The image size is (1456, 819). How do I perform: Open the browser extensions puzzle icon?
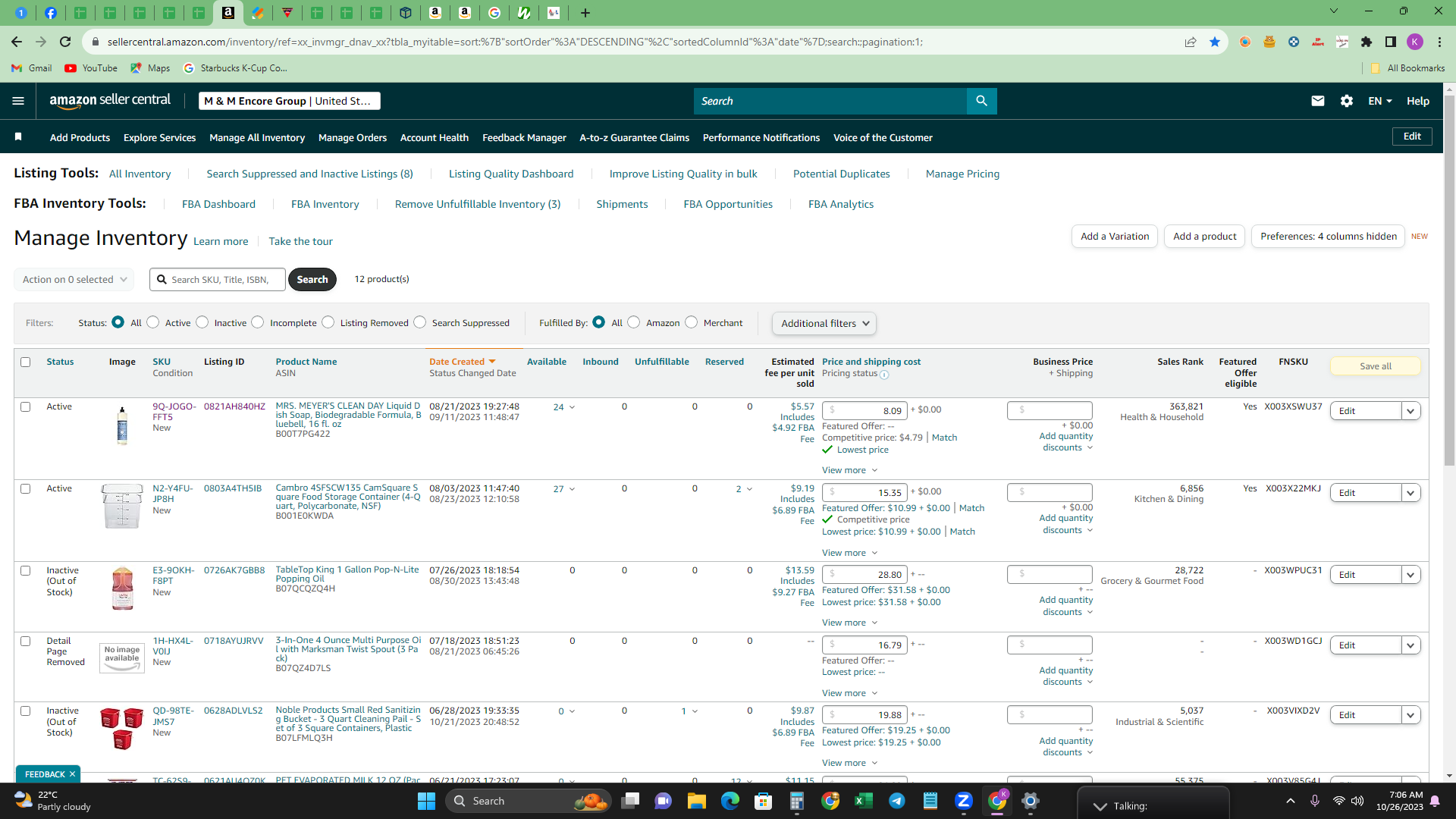point(1367,42)
